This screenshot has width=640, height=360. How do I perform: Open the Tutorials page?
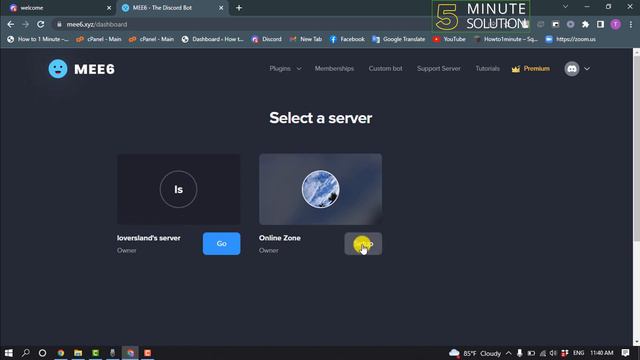pos(487,69)
